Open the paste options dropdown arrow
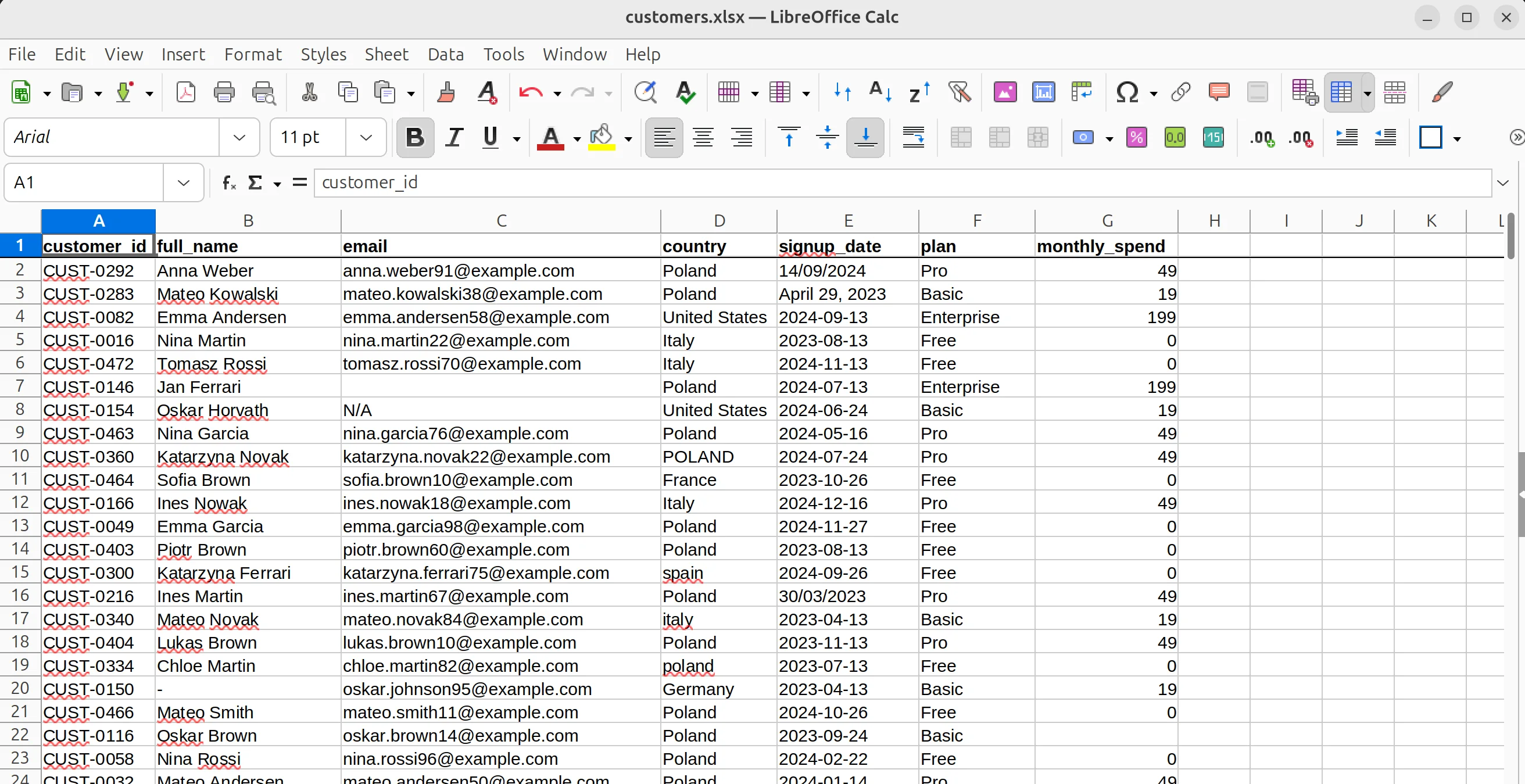This screenshot has width=1525, height=784. click(x=411, y=94)
